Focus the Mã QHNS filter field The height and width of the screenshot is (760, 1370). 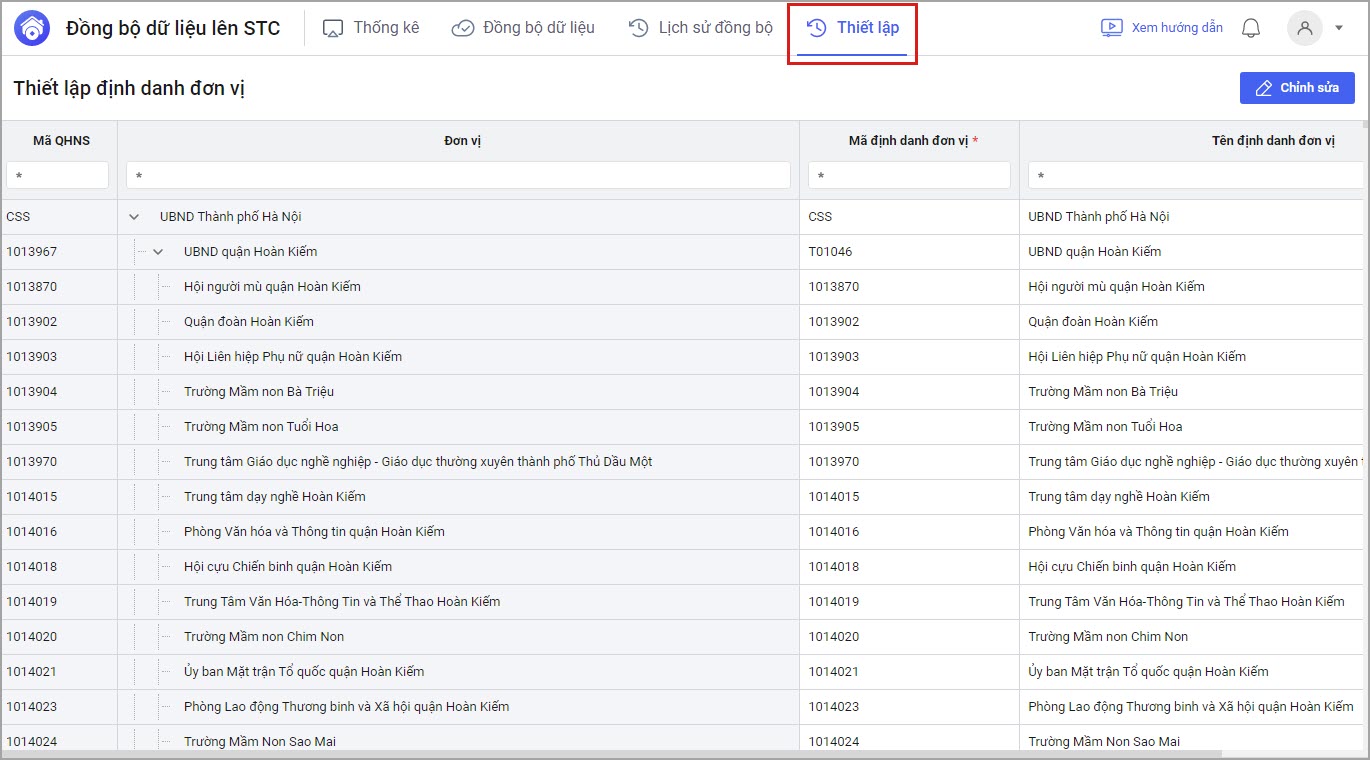[58, 176]
